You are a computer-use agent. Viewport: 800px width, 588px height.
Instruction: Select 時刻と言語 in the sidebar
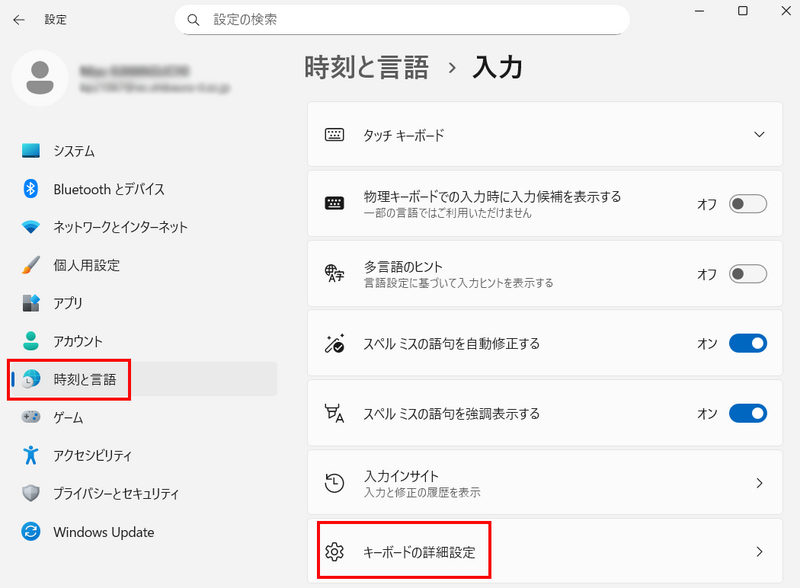[x=84, y=379]
